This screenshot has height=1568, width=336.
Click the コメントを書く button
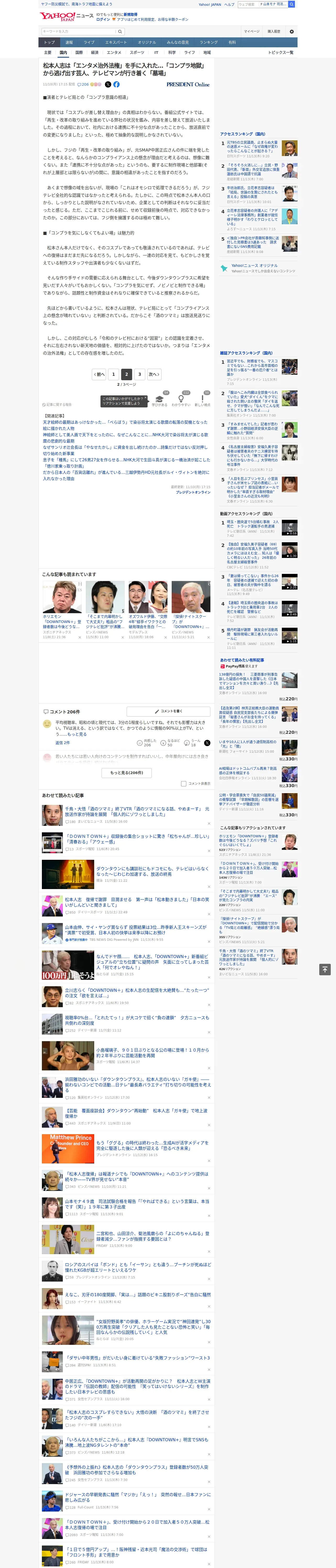168,711
